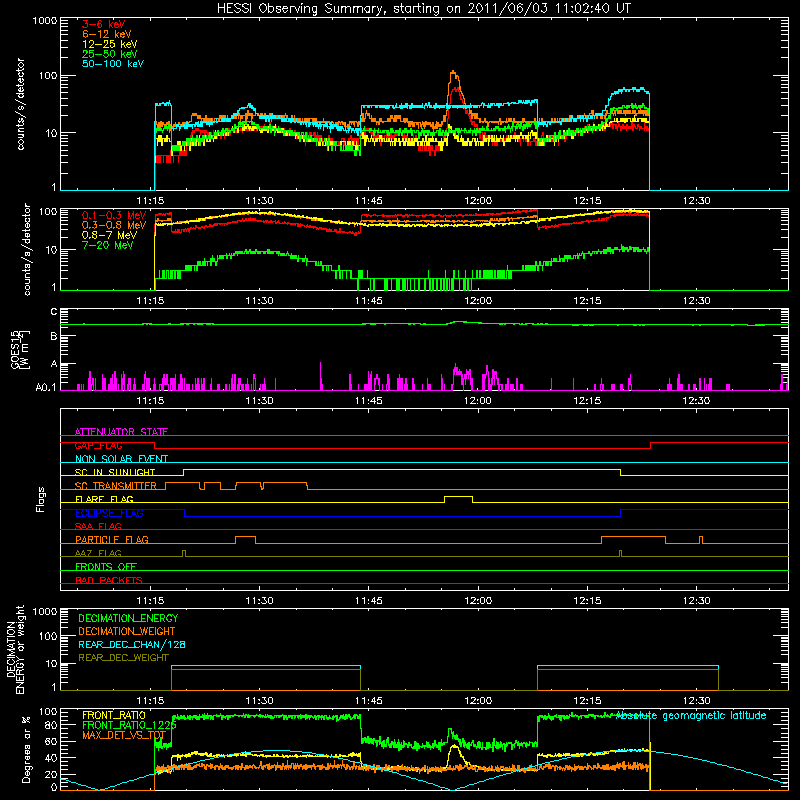Select the SC_TRANSMITTER flag label
Image resolution: width=800 pixels, height=800 pixels.
pos(116,485)
